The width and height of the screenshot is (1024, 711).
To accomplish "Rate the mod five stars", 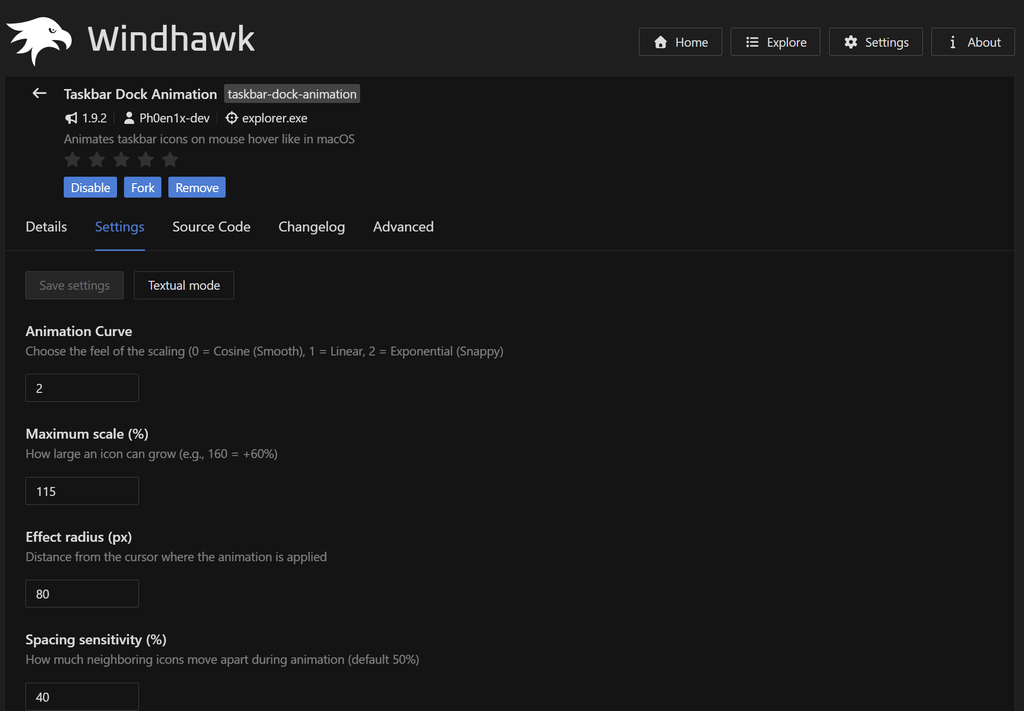I will click(170, 159).
